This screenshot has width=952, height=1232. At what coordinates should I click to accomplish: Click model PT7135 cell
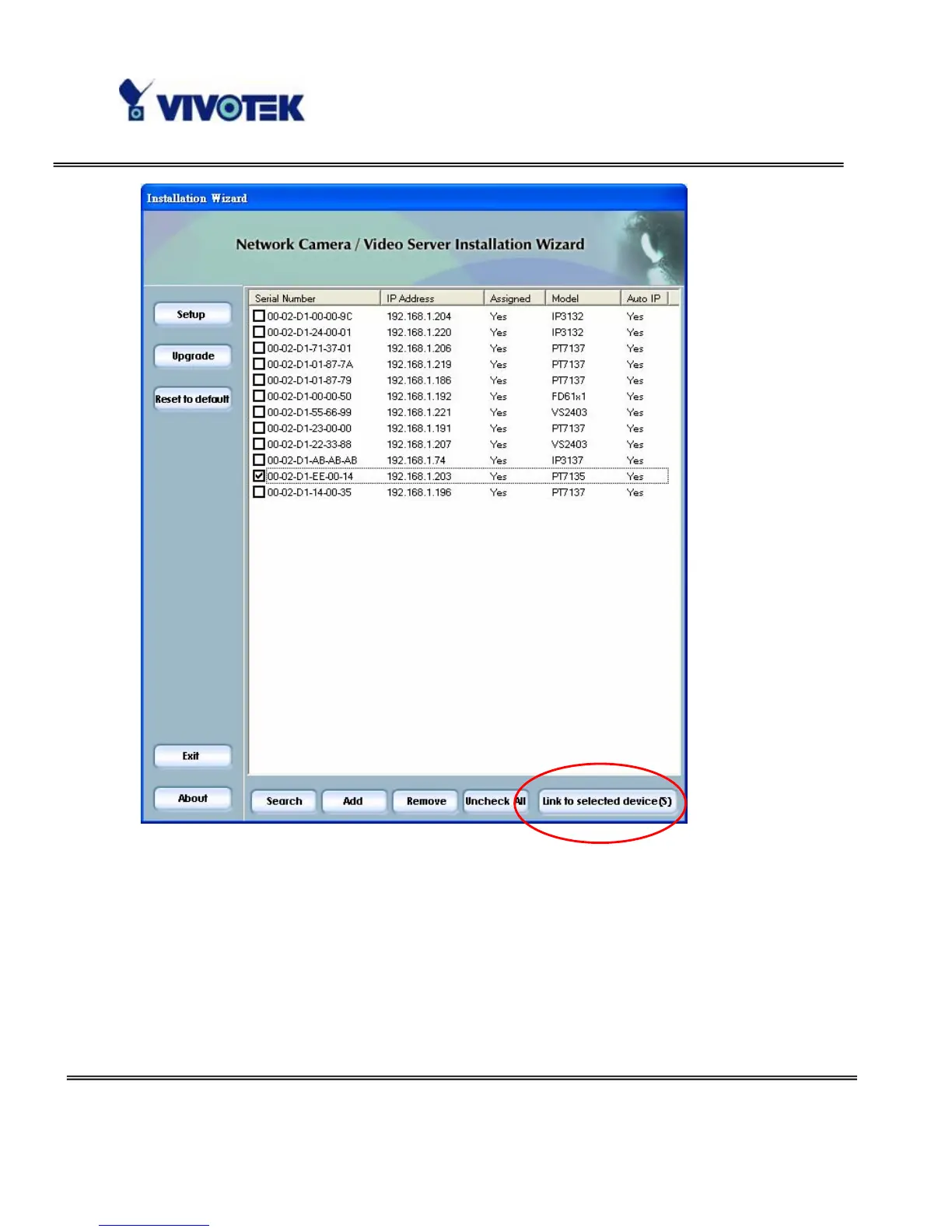pos(569,476)
